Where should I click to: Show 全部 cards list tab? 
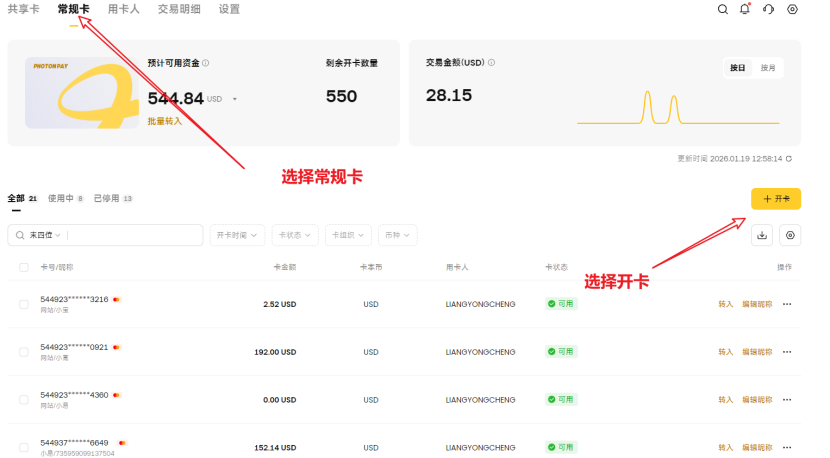(22, 199)
